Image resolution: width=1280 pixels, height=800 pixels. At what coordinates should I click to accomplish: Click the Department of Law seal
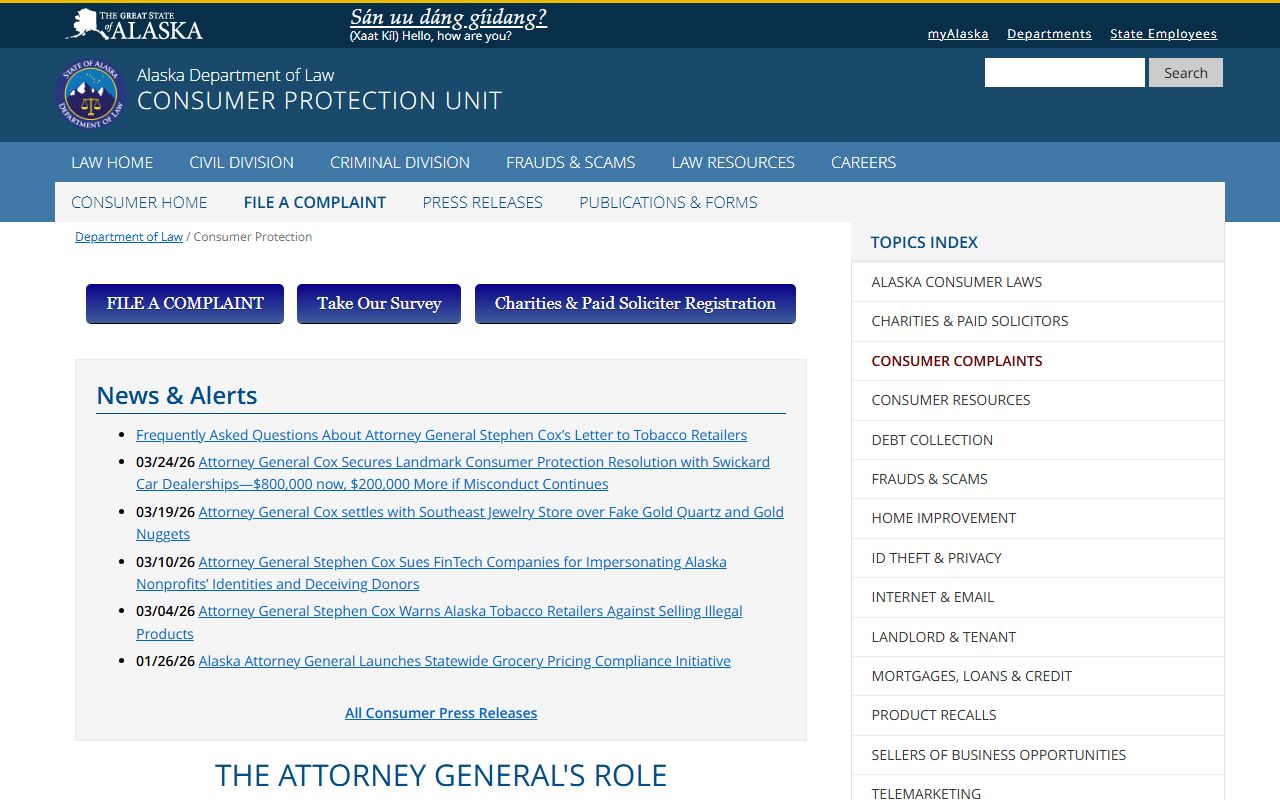click(x=90, y=94)
